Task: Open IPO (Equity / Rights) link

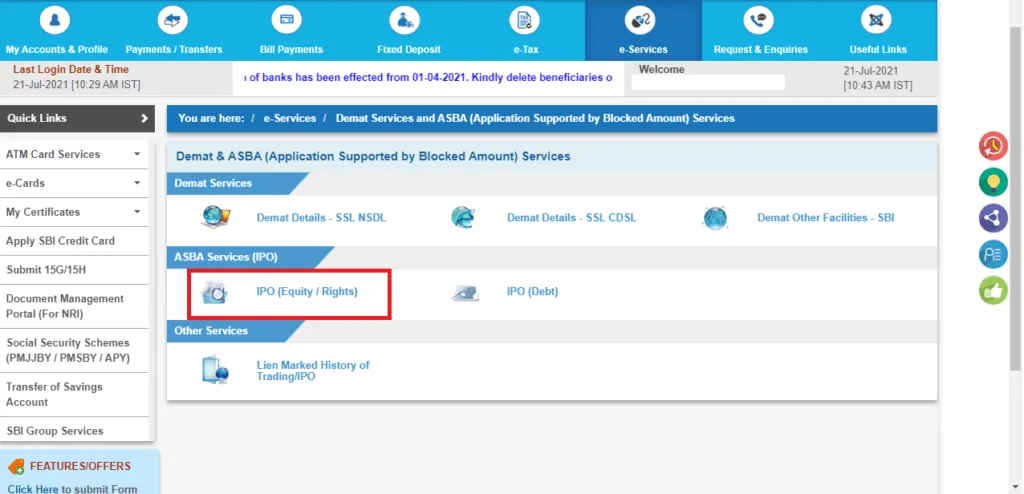Action: click(307, 292)
